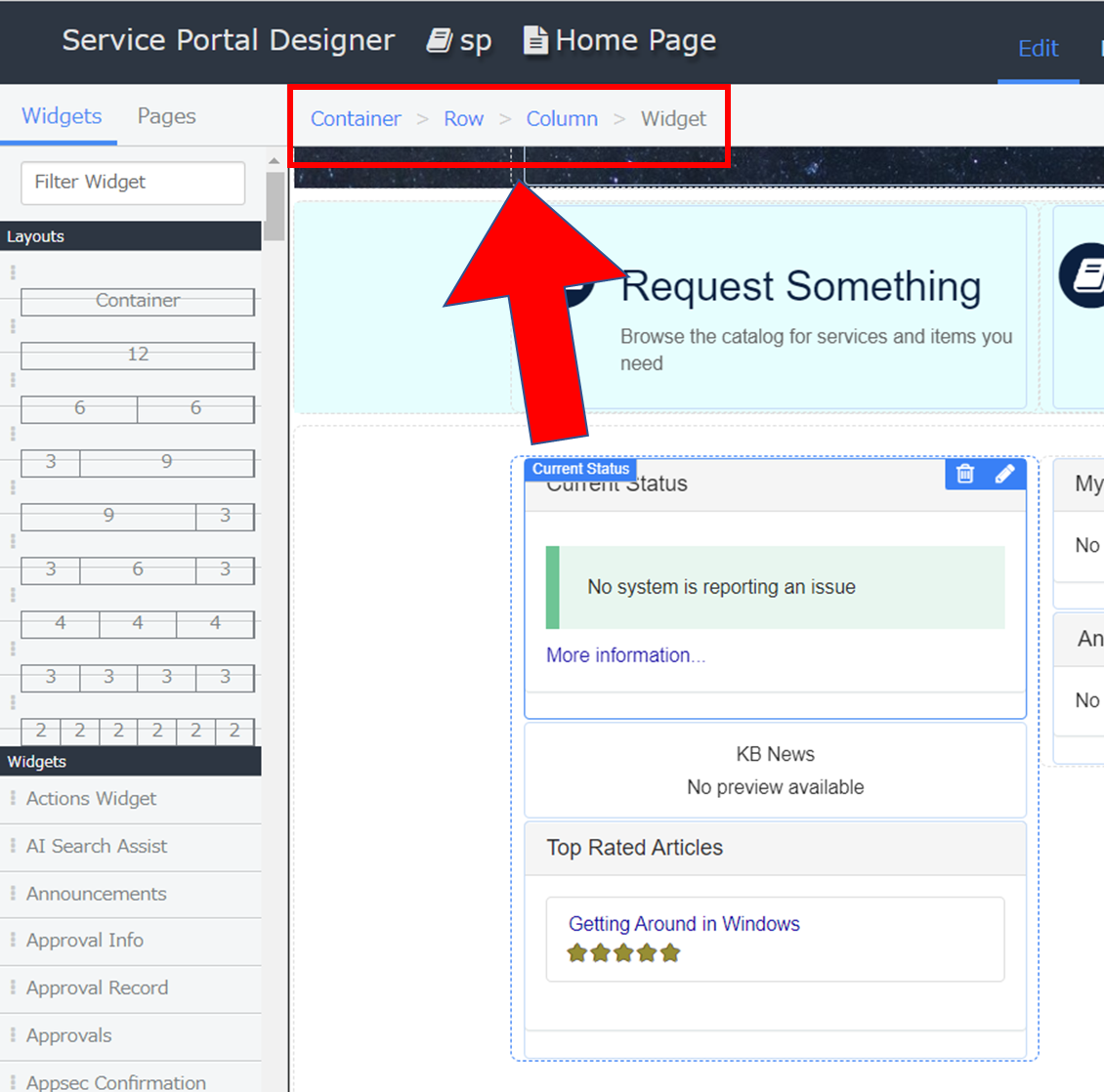
Task: Open Container from the breadcrumb
Action: 355,118
